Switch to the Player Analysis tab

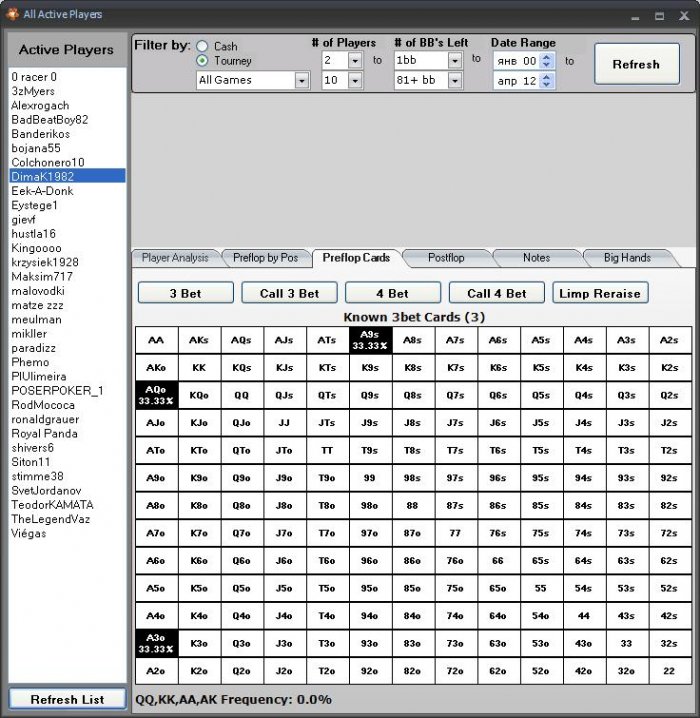coord(175,258)
